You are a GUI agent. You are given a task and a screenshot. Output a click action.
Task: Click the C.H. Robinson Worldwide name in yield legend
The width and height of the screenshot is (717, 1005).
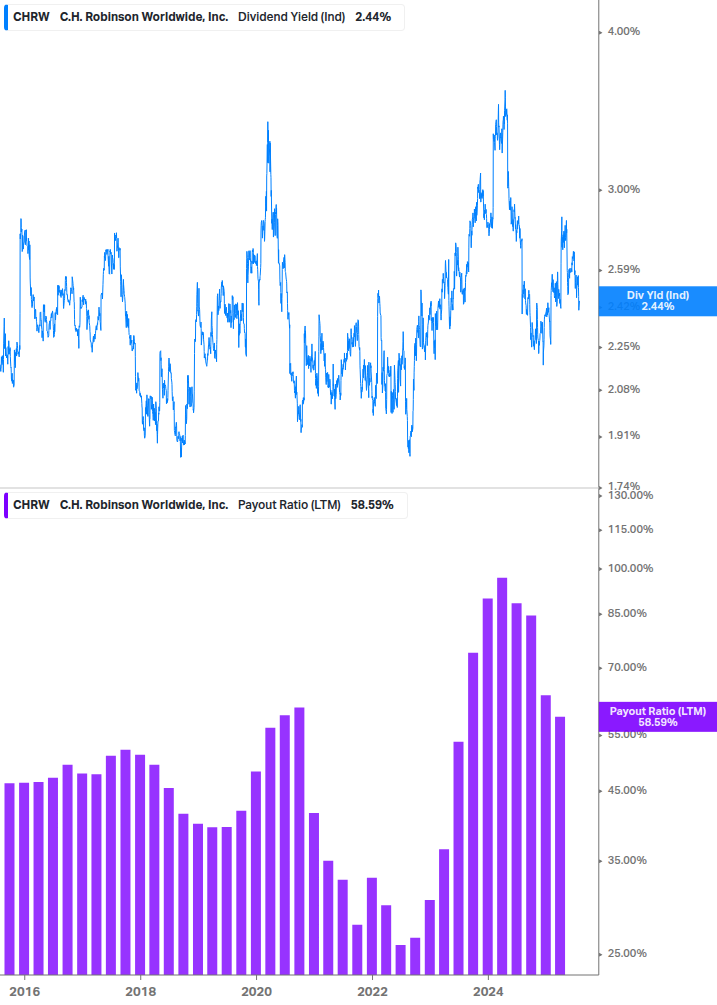(x=144, y=17)
